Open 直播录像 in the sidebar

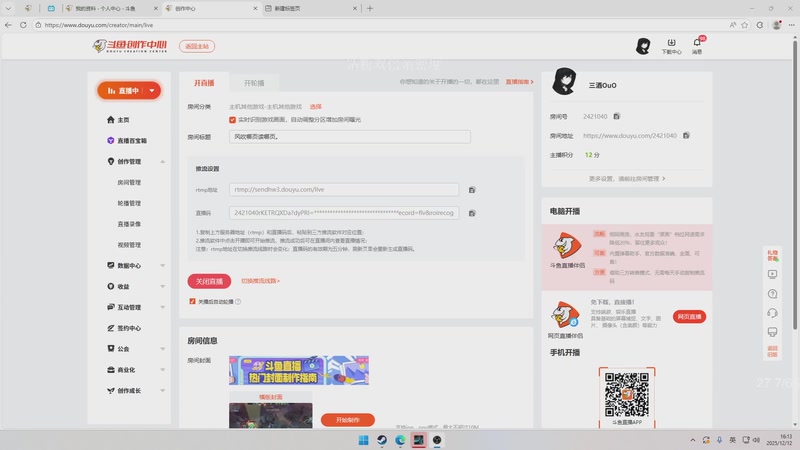[x=129, y=224]
